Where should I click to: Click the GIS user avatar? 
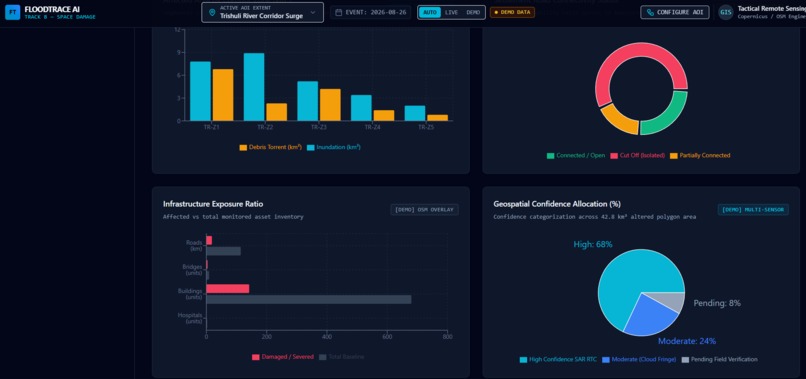pos(725,12)
